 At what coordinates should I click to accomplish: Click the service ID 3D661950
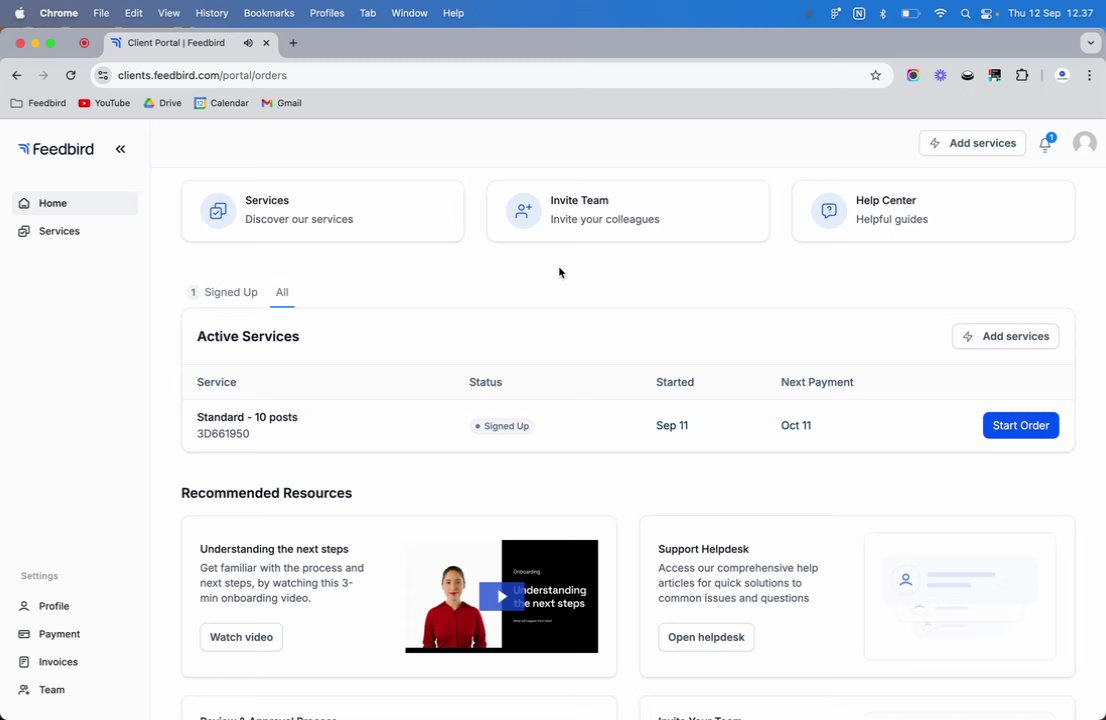click(223, 434)
